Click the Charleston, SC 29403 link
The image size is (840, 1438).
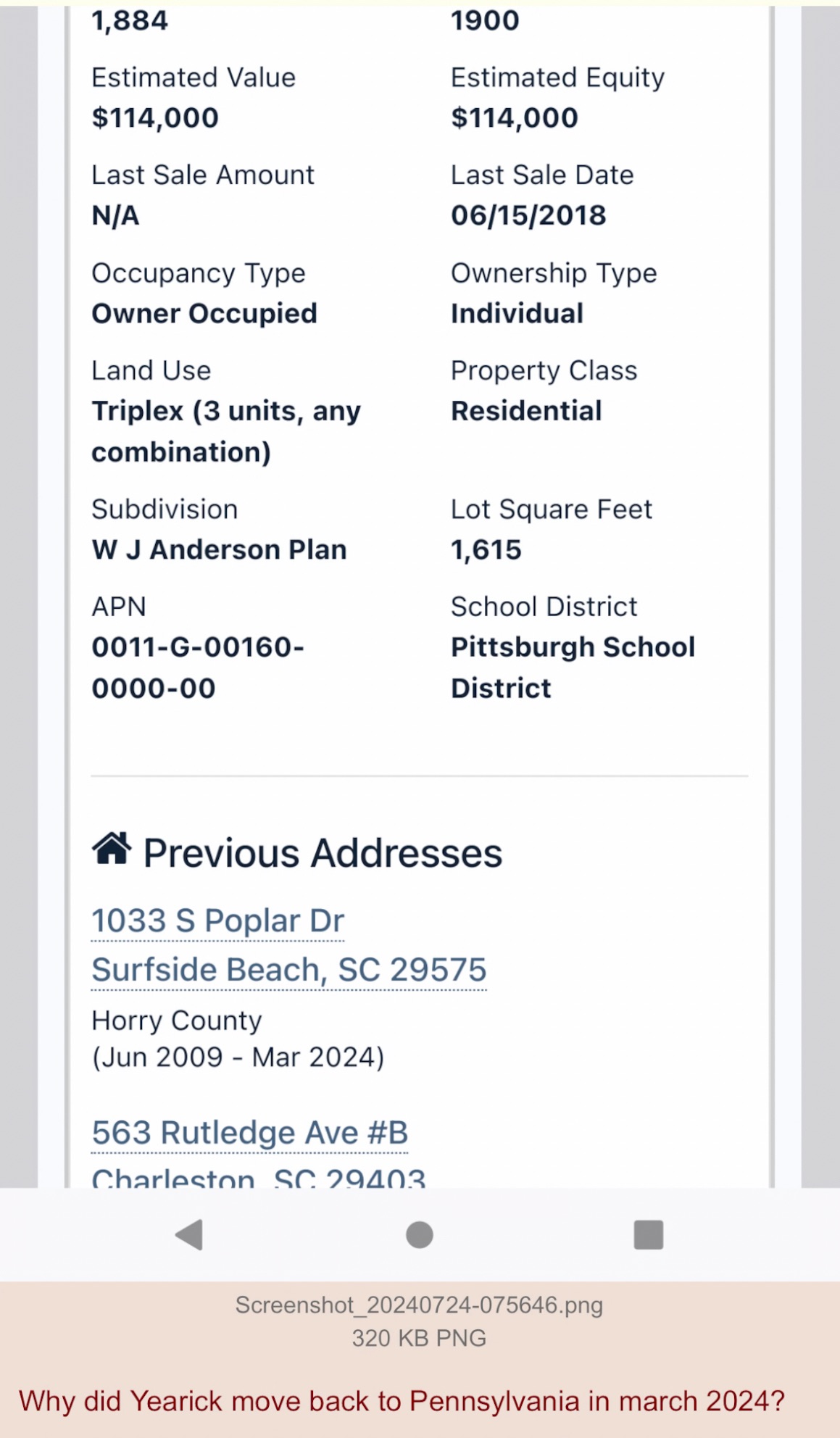tap(258, 1178)
